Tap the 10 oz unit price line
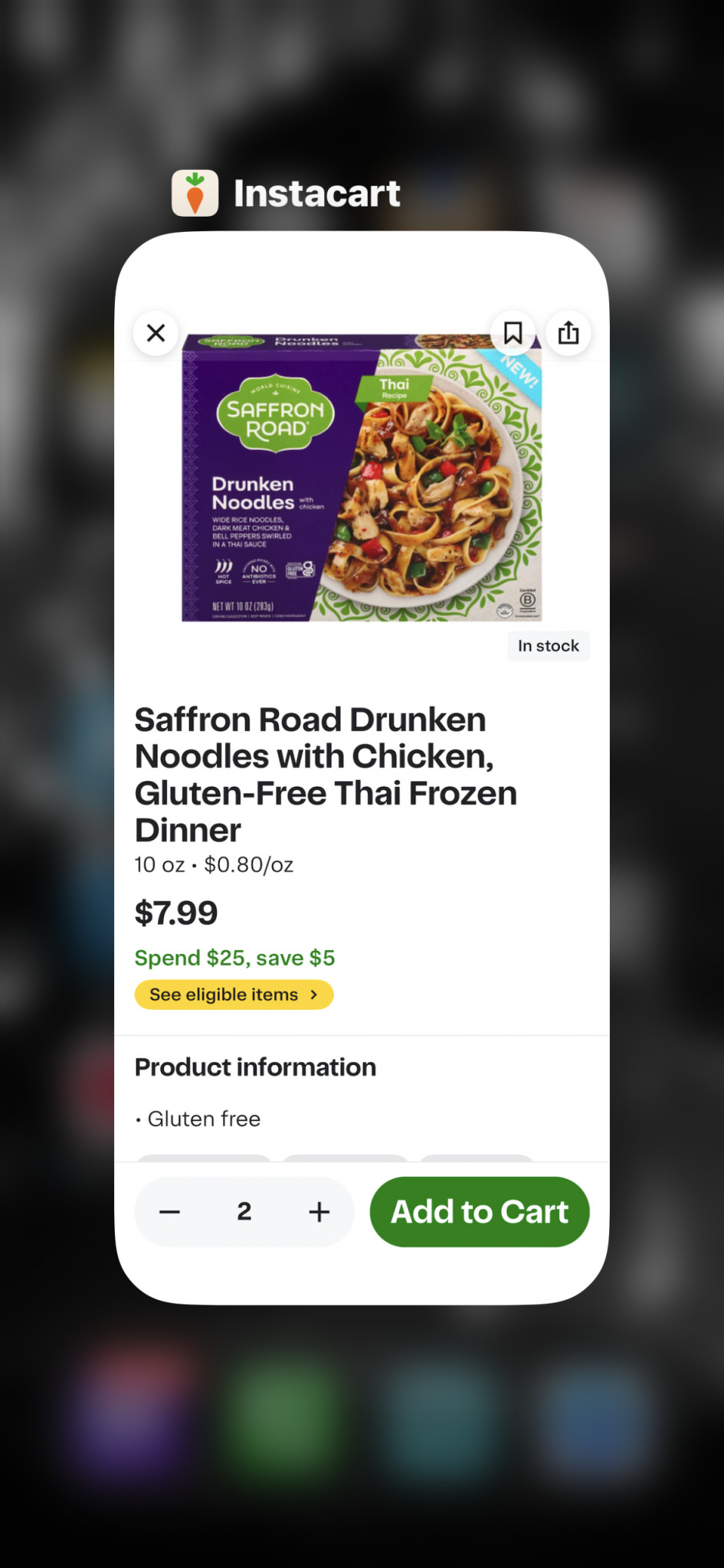The width and height of the screenshot is (724, 1568). click(214, 864)
